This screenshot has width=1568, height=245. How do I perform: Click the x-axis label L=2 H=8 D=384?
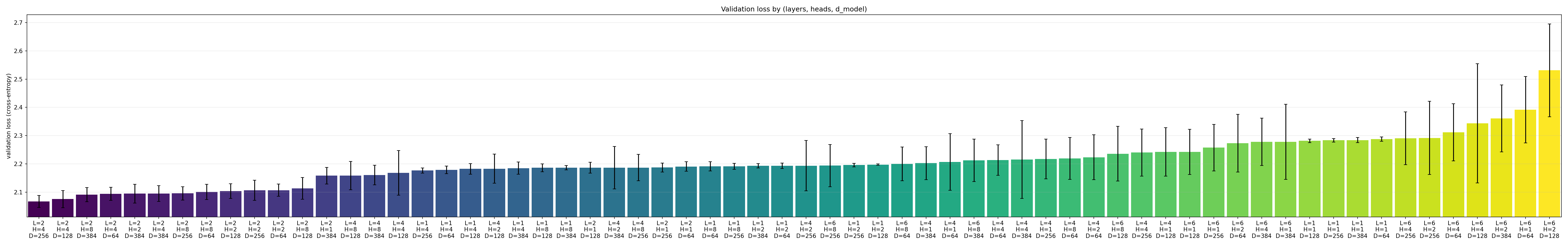[87, 229]
